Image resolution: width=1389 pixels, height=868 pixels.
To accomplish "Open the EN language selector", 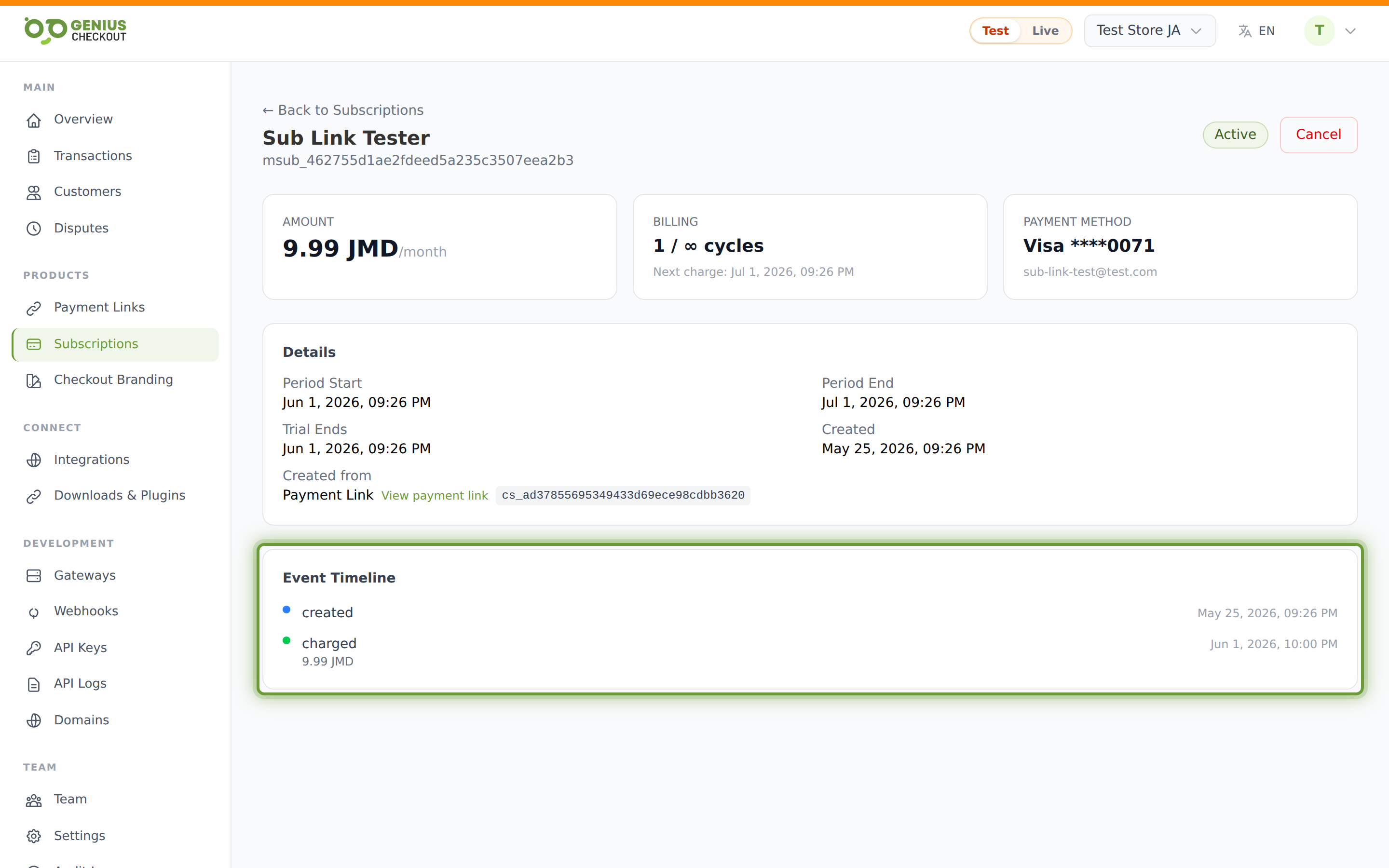I will coord(1256,31).
